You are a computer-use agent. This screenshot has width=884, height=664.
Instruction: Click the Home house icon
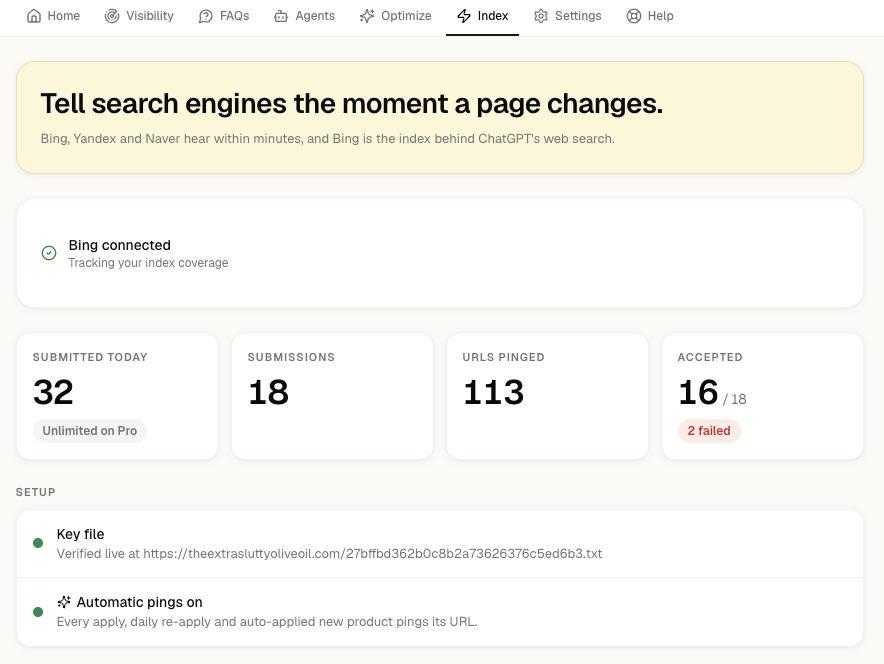tap(34, 16)
